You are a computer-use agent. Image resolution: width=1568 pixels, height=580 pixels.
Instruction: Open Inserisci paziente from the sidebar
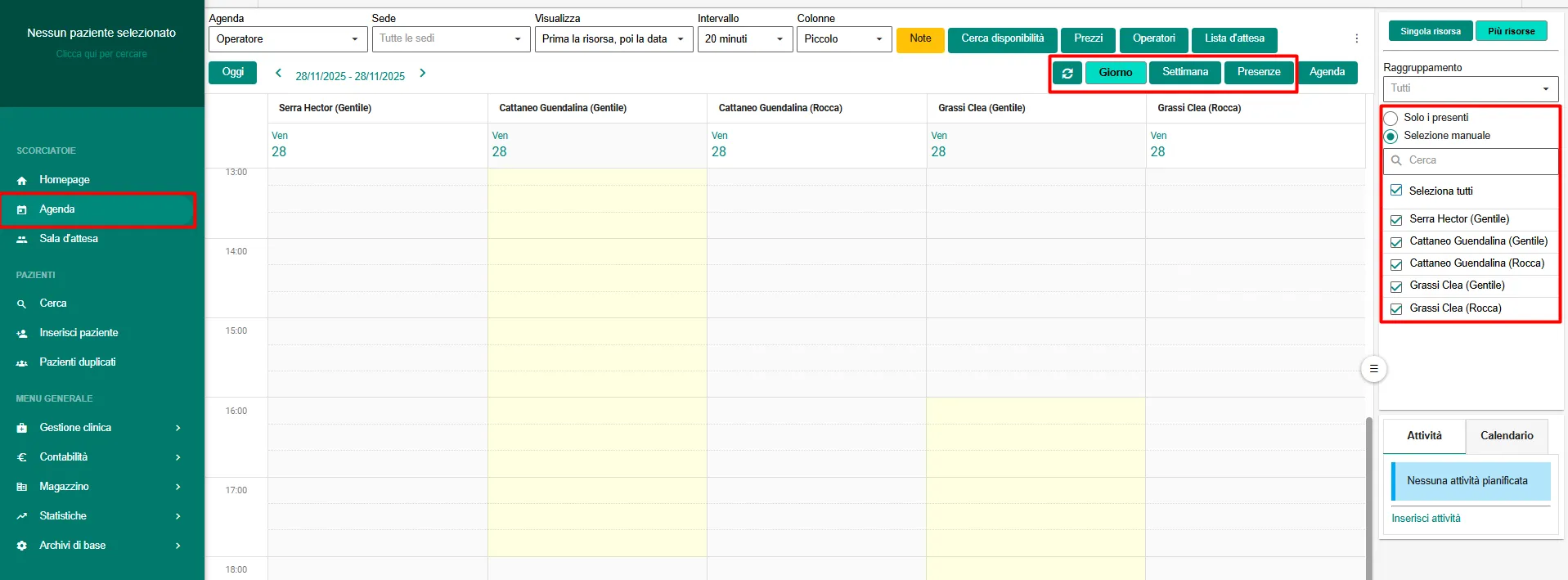79,333
